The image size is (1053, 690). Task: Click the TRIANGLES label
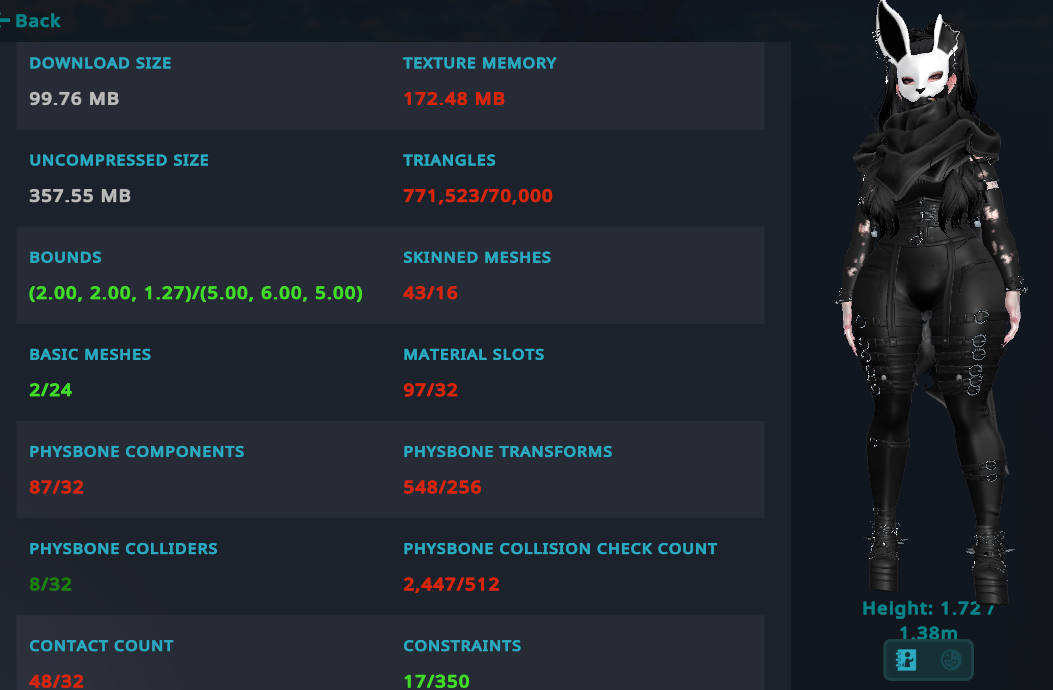coord(449,161)
